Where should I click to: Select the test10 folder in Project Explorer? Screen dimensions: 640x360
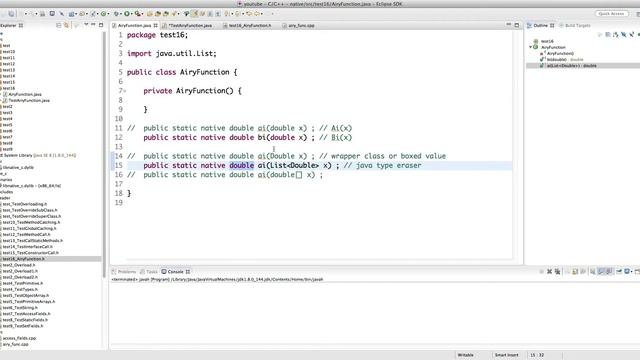pyautogui.click(x=9, y=52)
